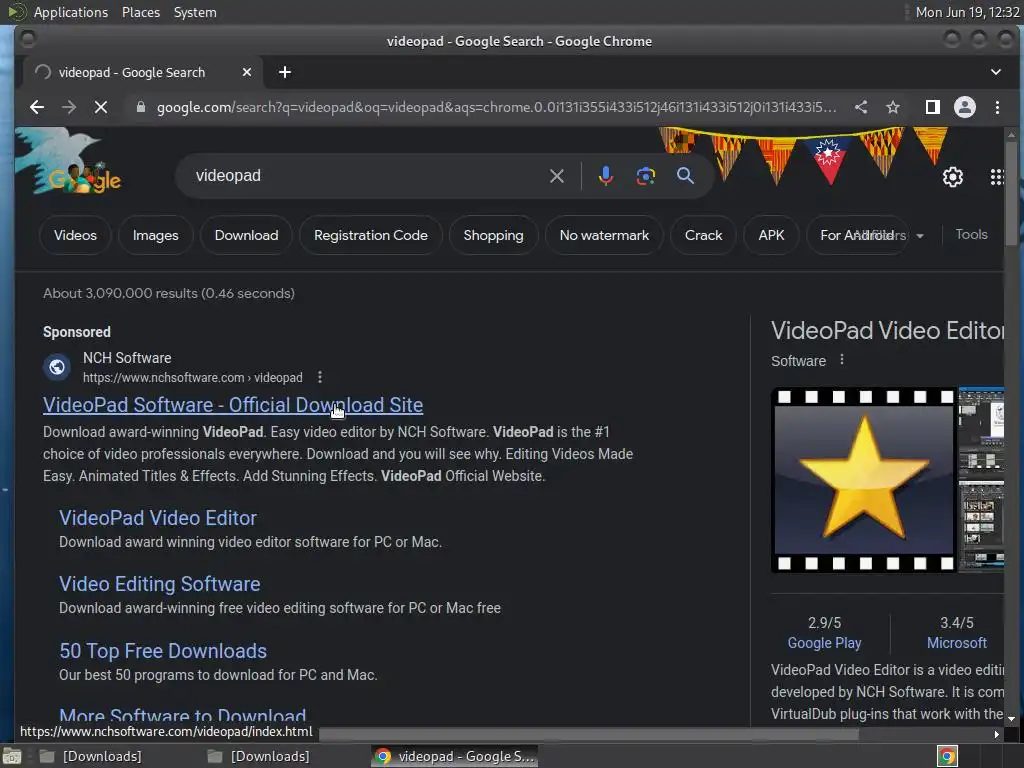Click in the videopad search field
The width and height of the screenshot is (1024, 768).
pyautogui.click(x=366, y=176)
